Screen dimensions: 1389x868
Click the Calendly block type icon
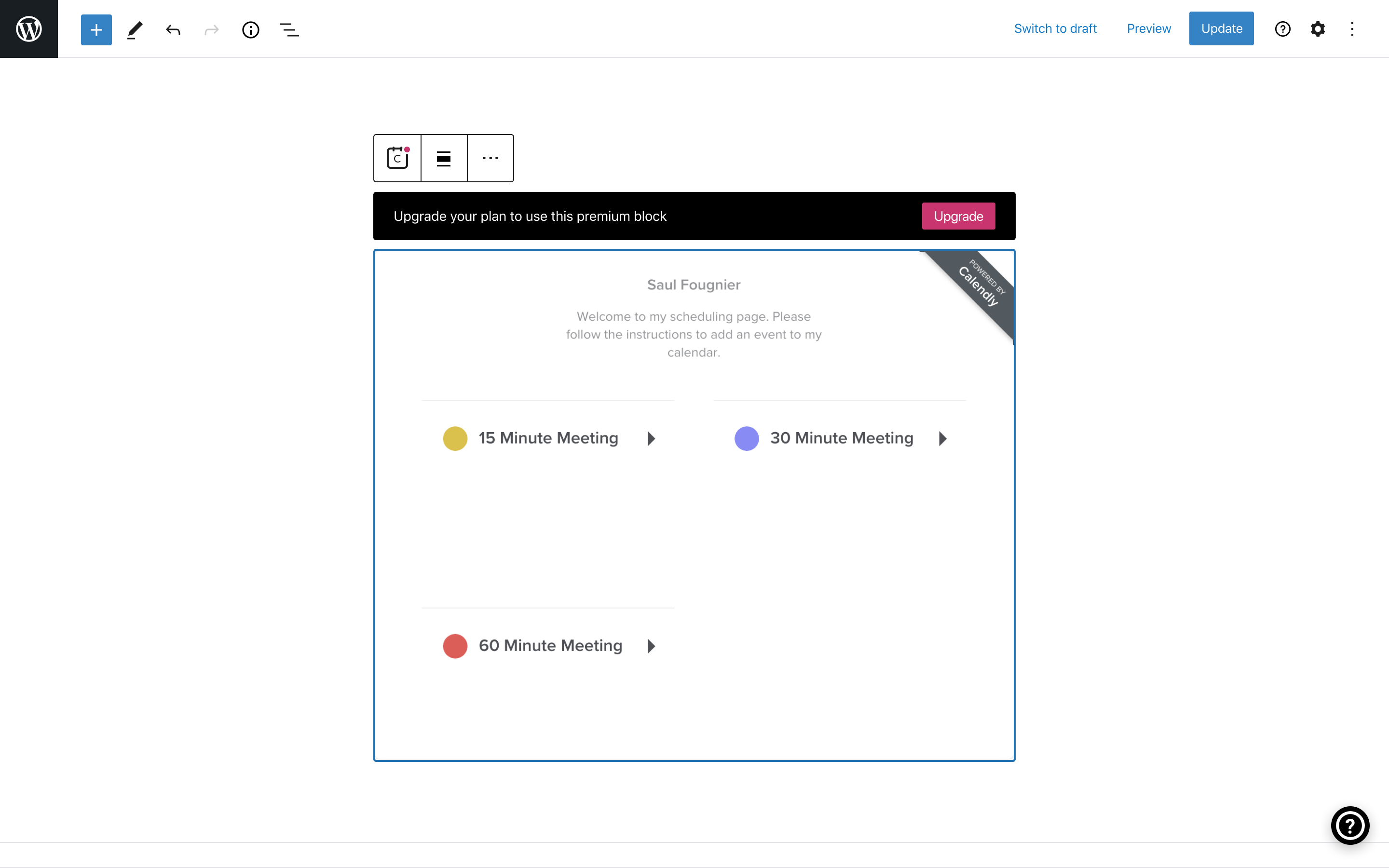coord(397,158)
